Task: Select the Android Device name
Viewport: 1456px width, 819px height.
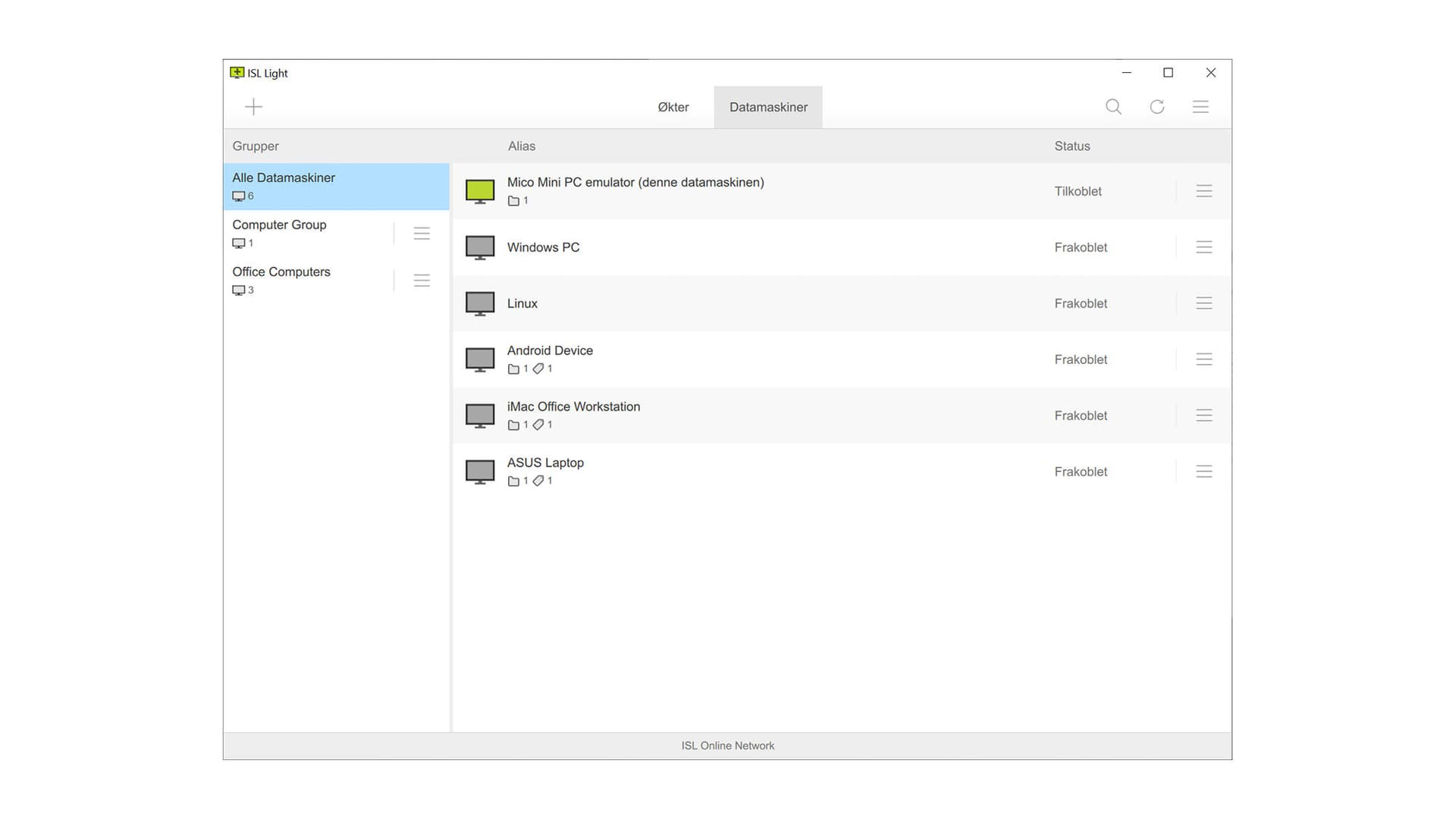Action: [x=550, y=351]
